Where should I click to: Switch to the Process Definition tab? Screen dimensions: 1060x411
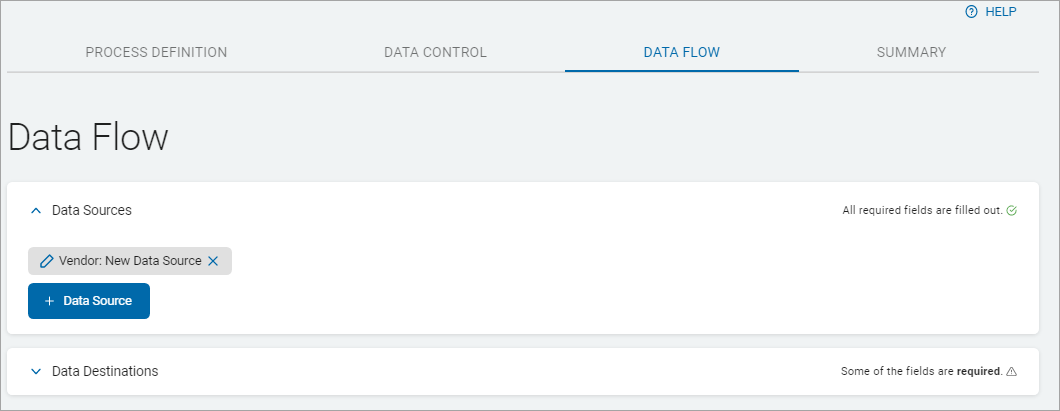(x=156, y=52)
